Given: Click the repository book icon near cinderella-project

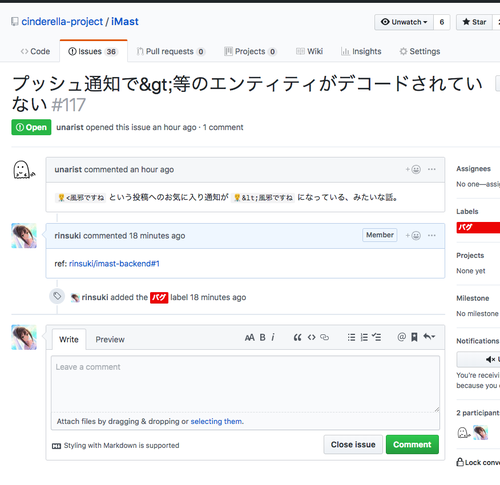Looking at the screenshot, I should (x=15, y=22).
